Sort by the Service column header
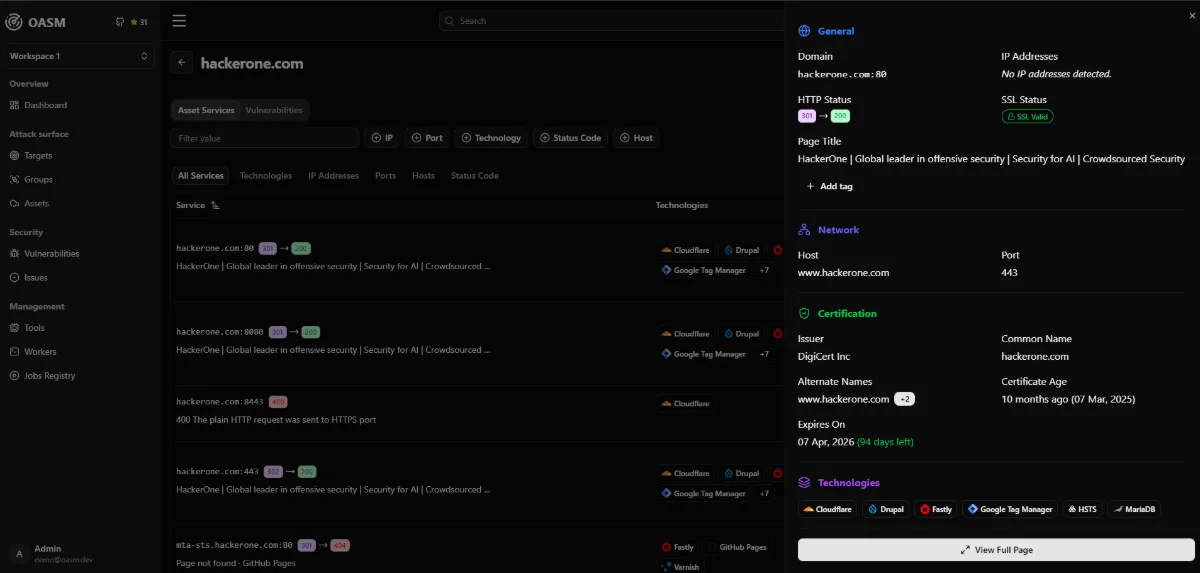 (x=197, y=205)
